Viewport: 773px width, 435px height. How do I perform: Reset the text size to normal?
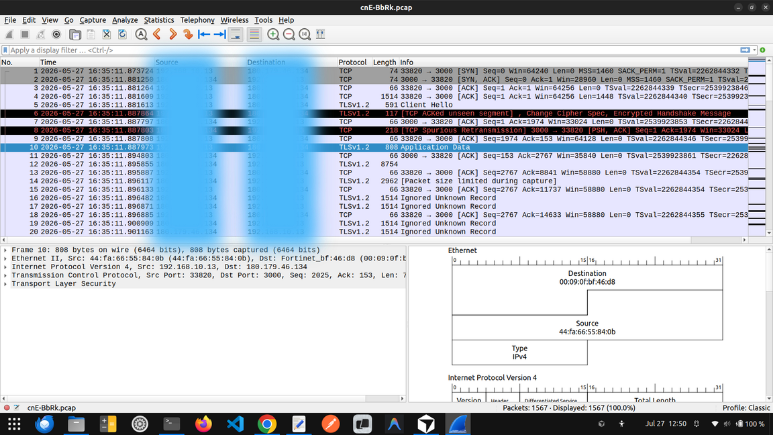click(x=305, y=34)
